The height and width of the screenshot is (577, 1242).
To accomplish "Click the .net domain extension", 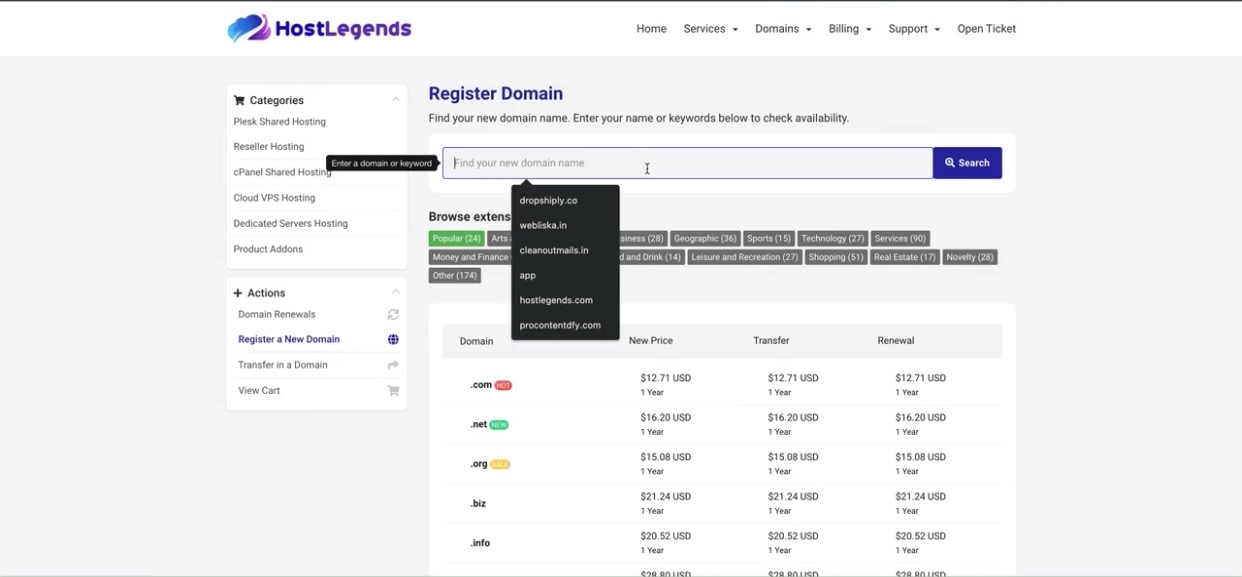I will [x=479, y=425].
